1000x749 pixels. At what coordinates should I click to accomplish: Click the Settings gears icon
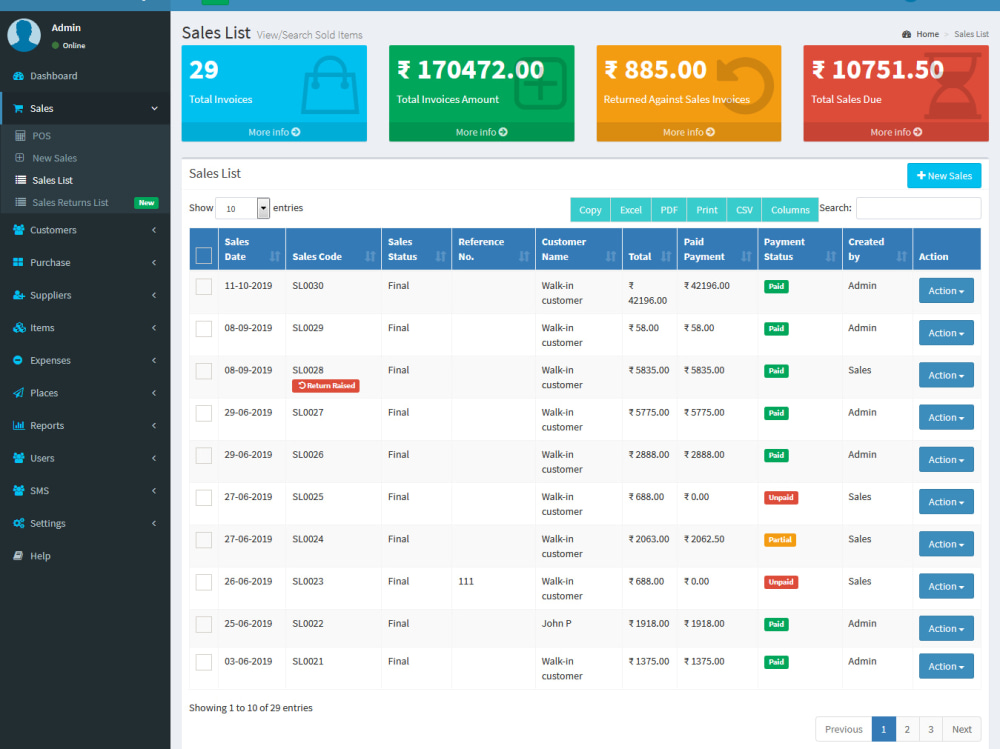[x=18, y=523]
